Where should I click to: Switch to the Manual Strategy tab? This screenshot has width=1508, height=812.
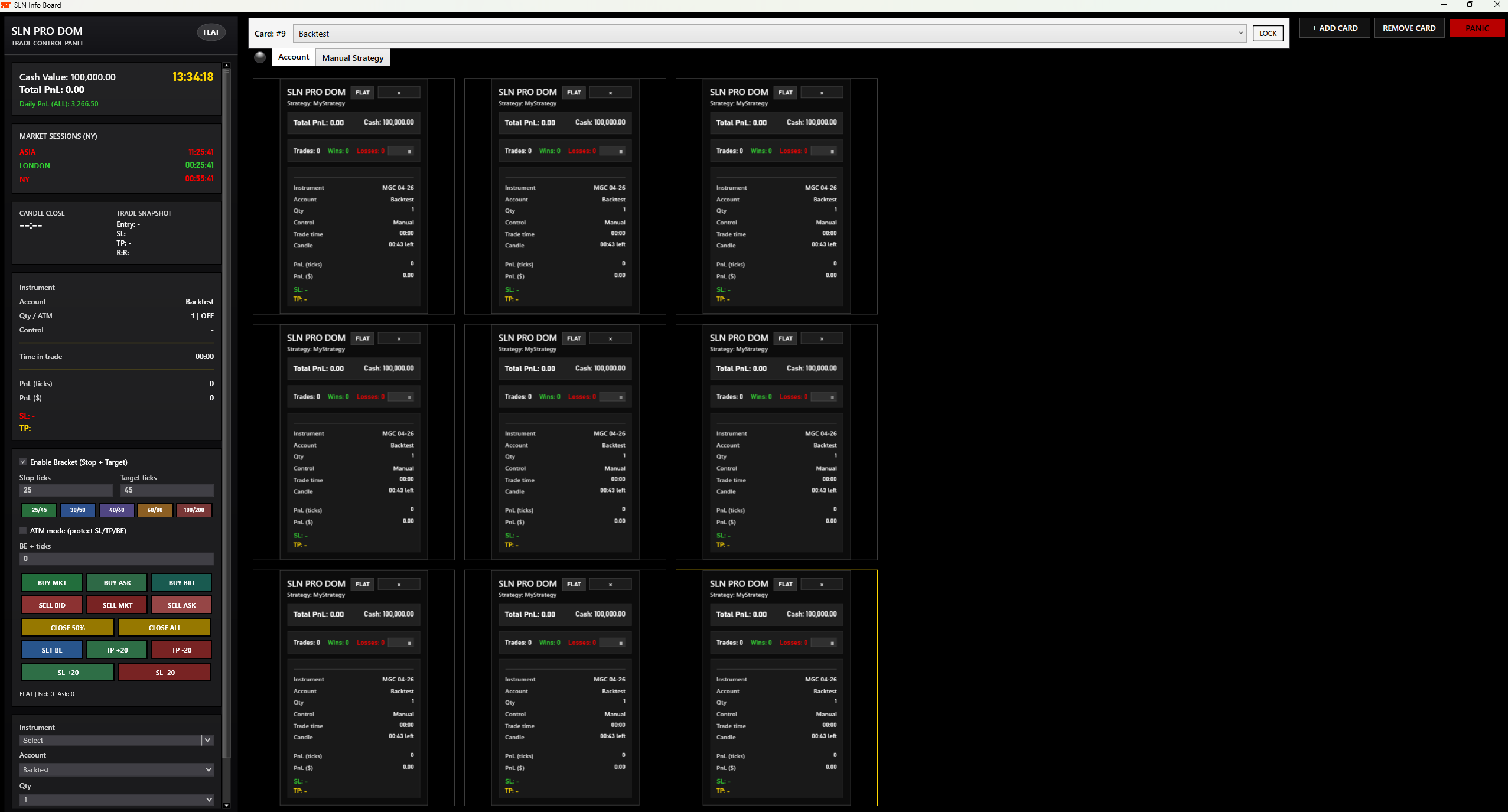[x=353, y=58]
